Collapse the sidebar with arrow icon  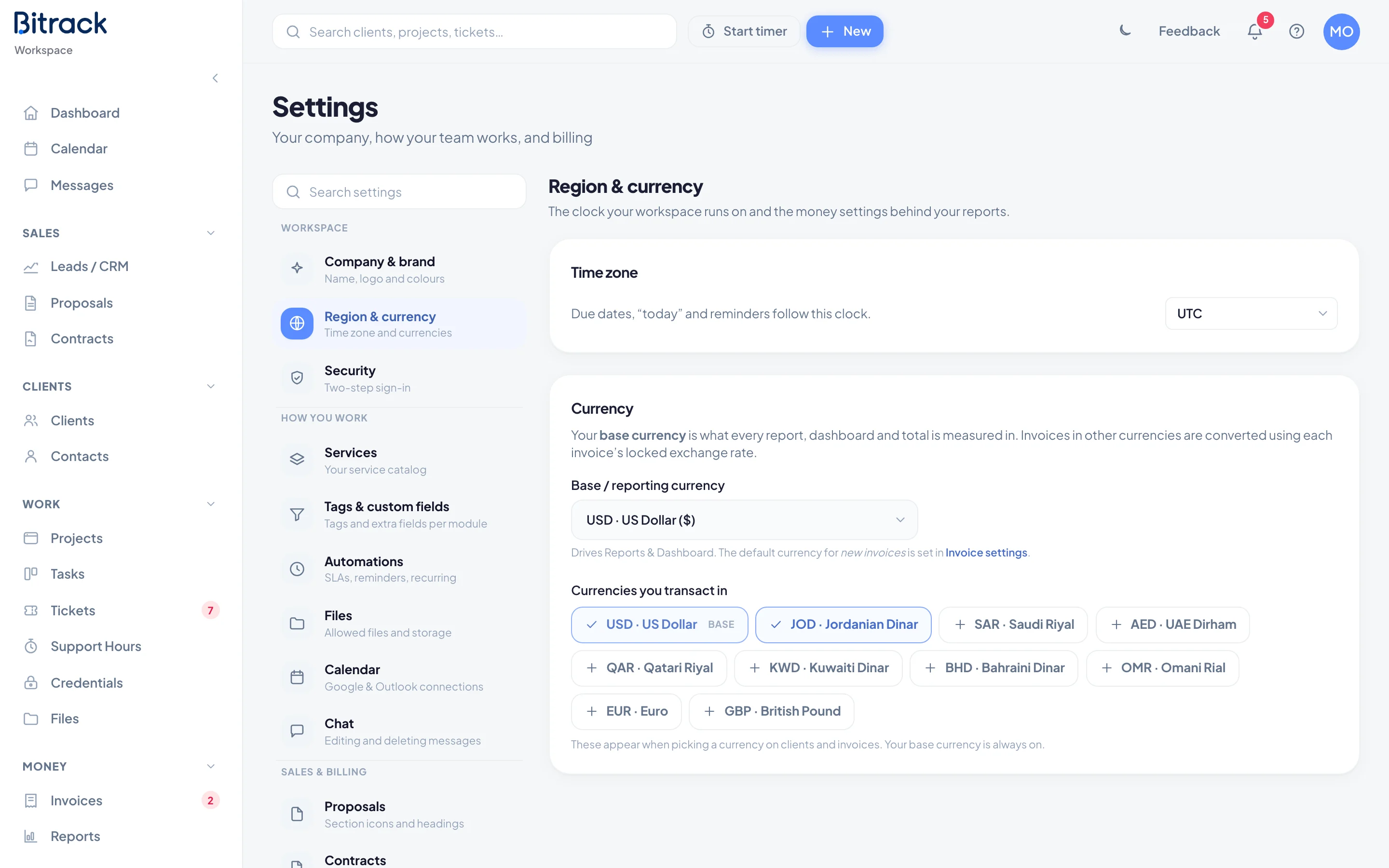click(215, 78)
